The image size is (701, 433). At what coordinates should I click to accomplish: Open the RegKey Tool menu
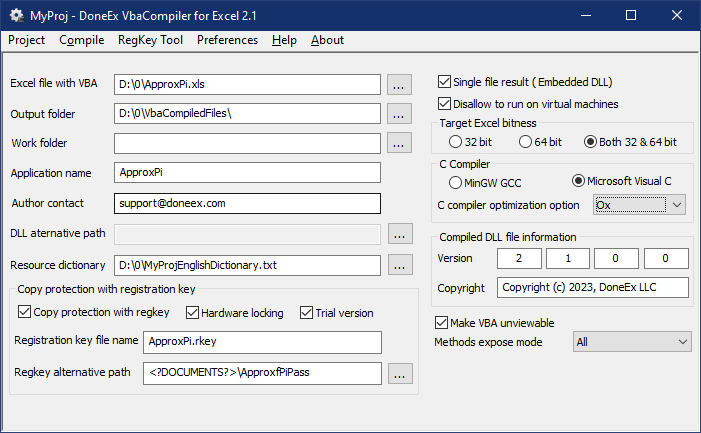150,40
